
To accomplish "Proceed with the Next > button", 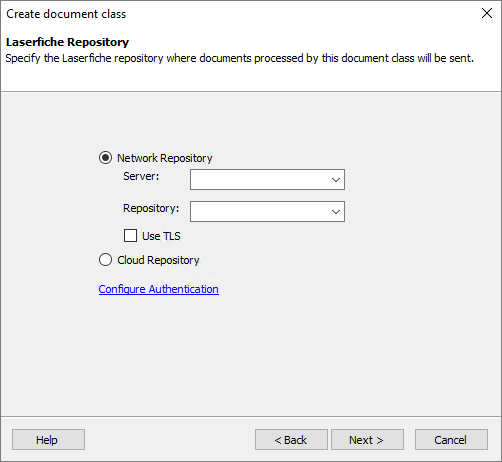I will pos(367,440).
